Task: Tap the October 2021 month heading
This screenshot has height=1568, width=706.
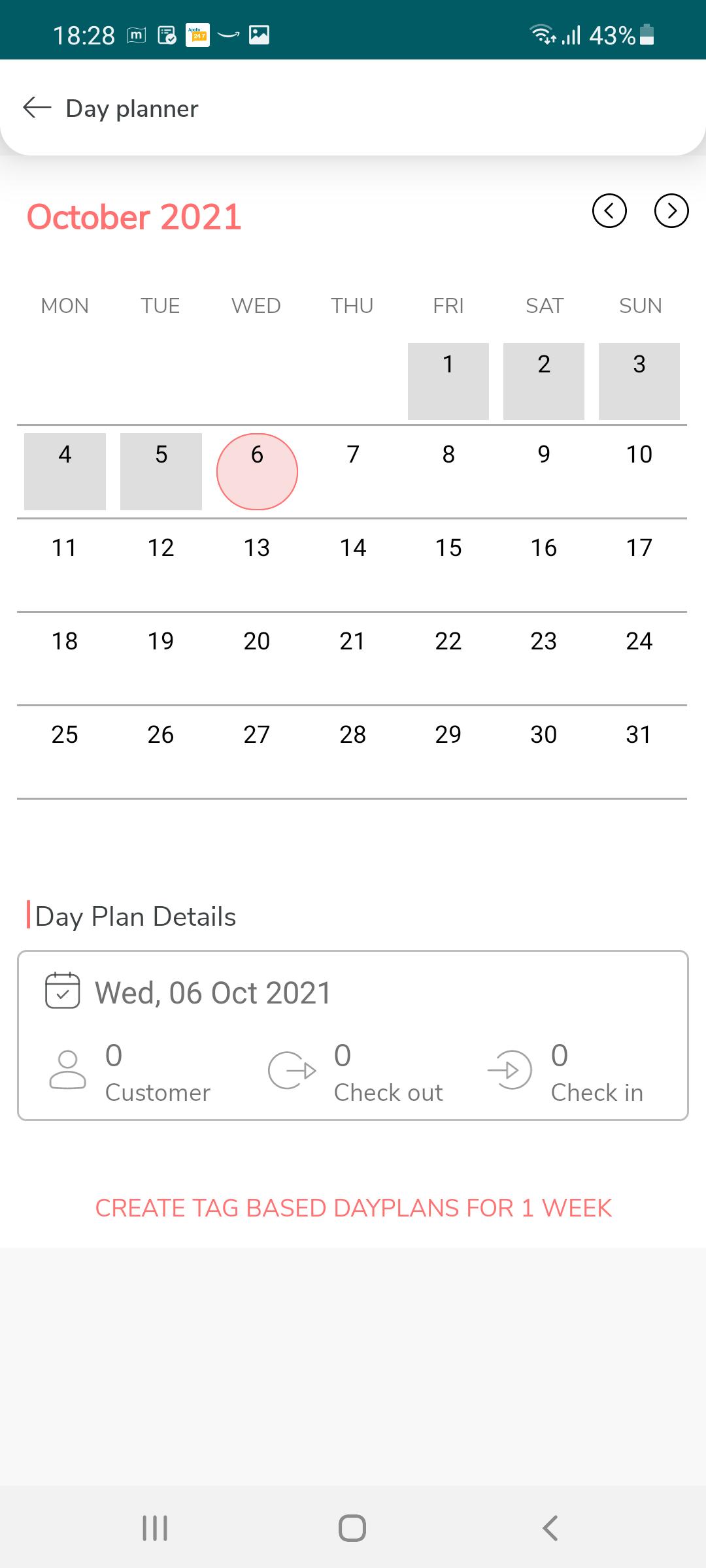Action: [134, 217]
